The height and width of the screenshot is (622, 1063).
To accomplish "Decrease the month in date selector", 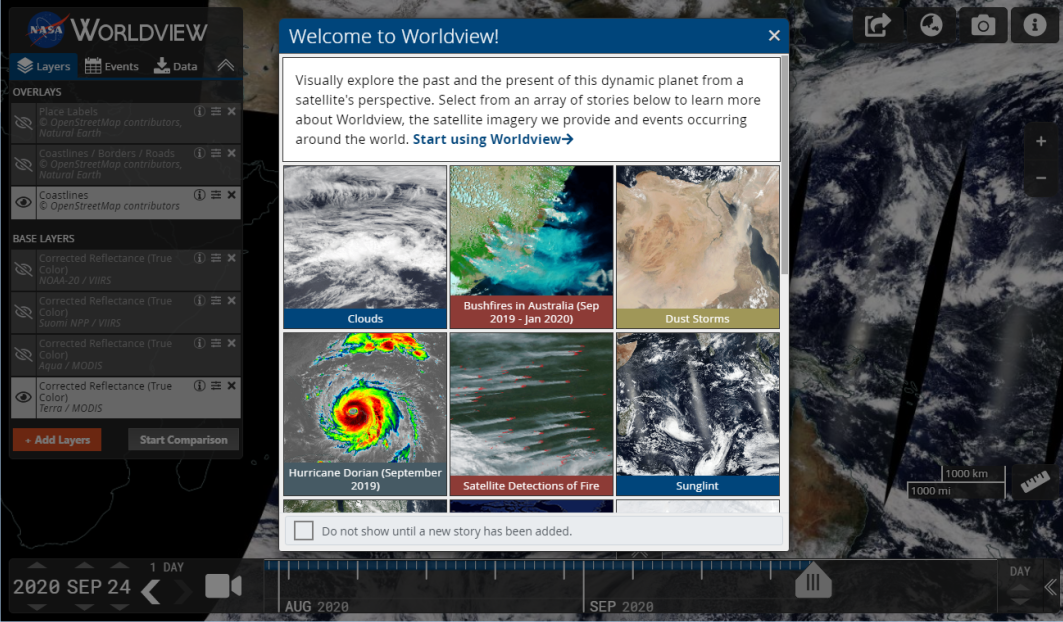I will [84, 606].
